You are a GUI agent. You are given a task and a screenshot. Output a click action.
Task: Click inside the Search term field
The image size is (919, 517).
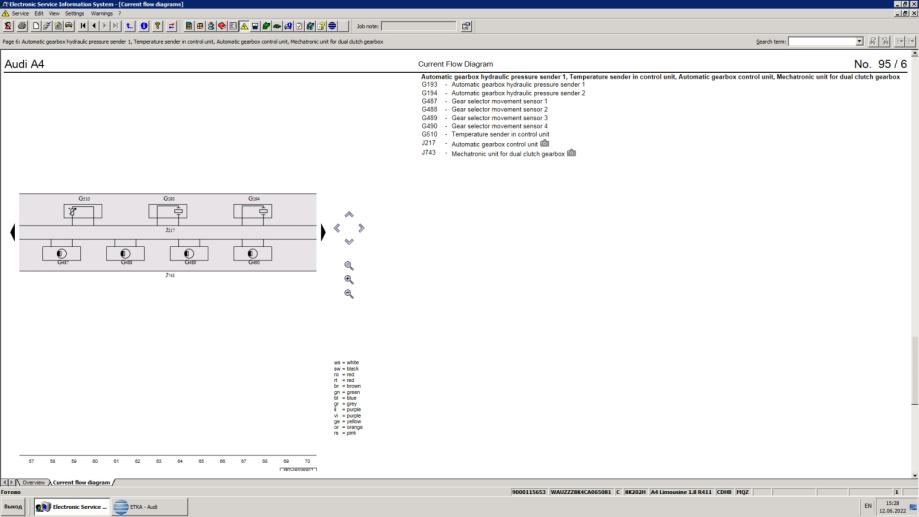pos(822,41)
